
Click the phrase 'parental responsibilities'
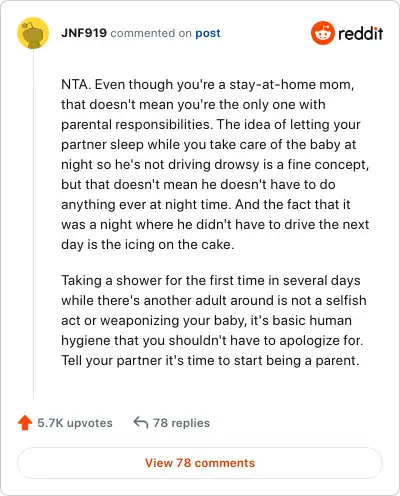click(x=136, y=125)
